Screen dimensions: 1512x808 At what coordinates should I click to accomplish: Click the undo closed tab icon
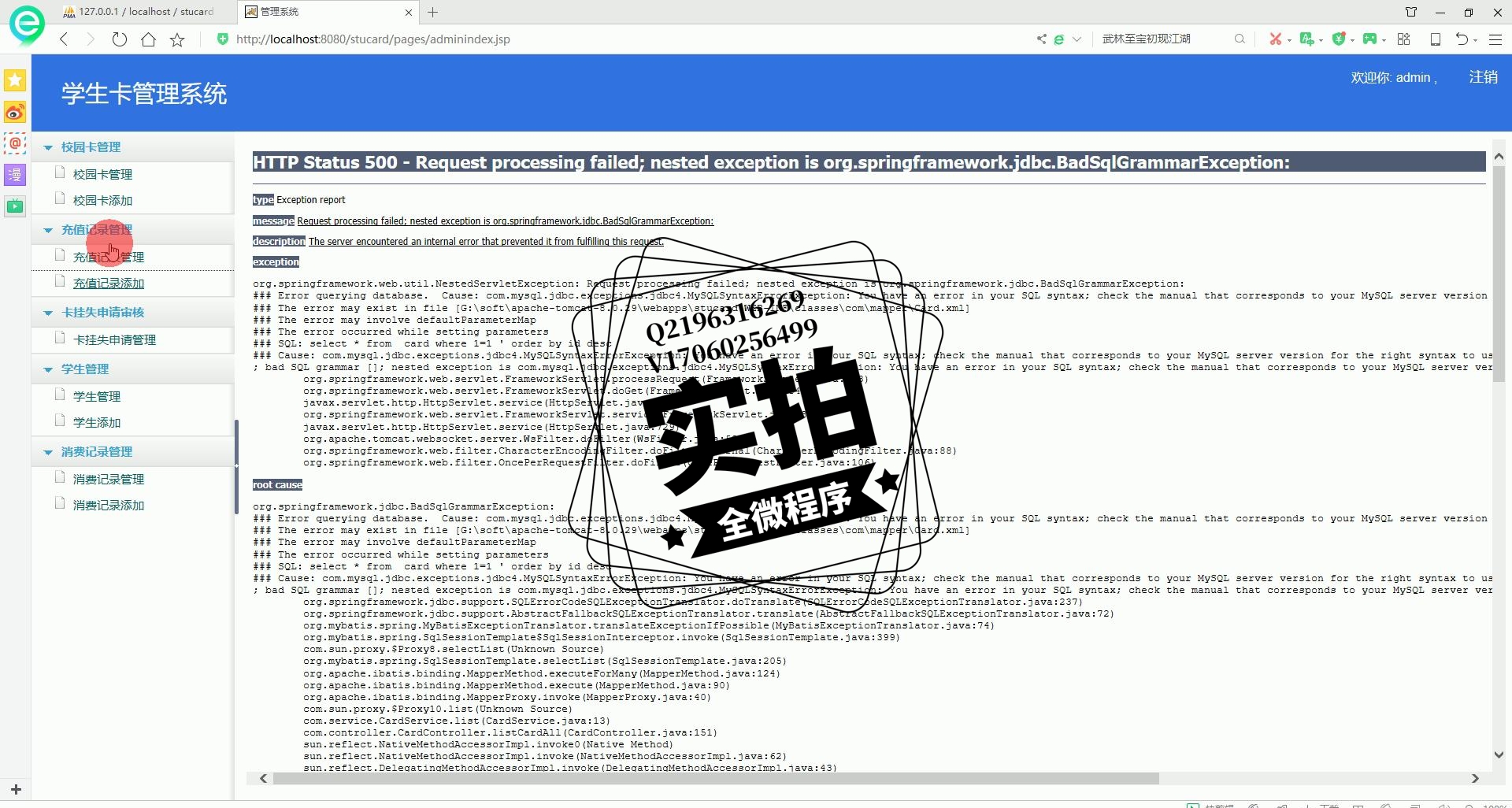pyautogui.click(x=1462, y=39)
